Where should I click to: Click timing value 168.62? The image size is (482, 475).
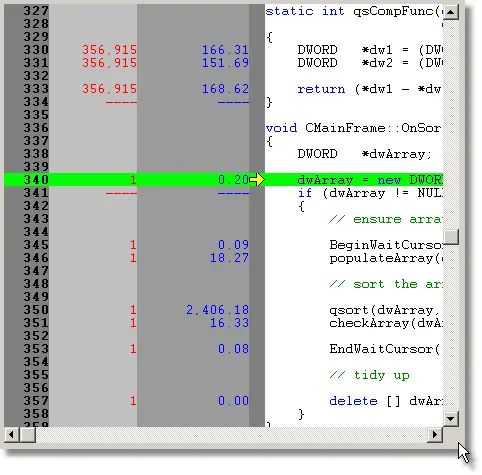pos(225,89)
